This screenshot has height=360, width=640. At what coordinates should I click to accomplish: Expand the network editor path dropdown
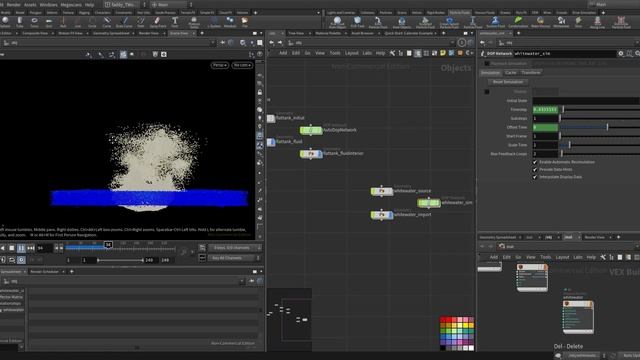[452, 42]
